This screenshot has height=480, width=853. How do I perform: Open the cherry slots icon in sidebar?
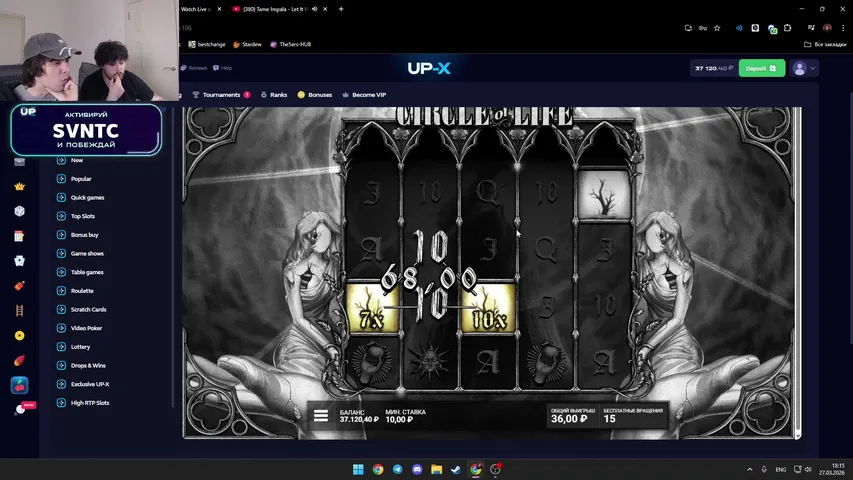[19, 385]
